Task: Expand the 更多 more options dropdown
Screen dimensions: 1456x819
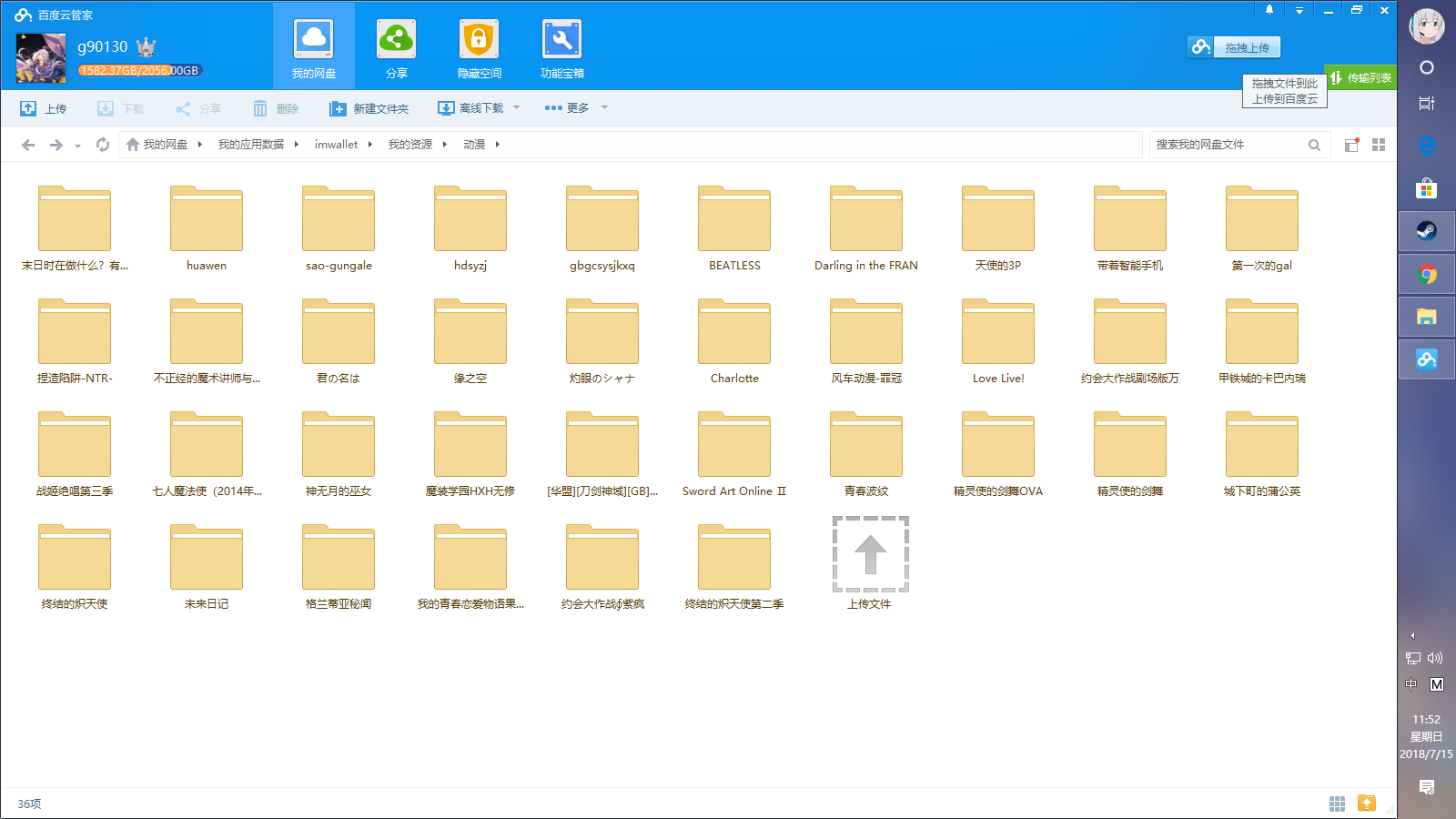Action: pyautogui.click(x=604, y=107)
